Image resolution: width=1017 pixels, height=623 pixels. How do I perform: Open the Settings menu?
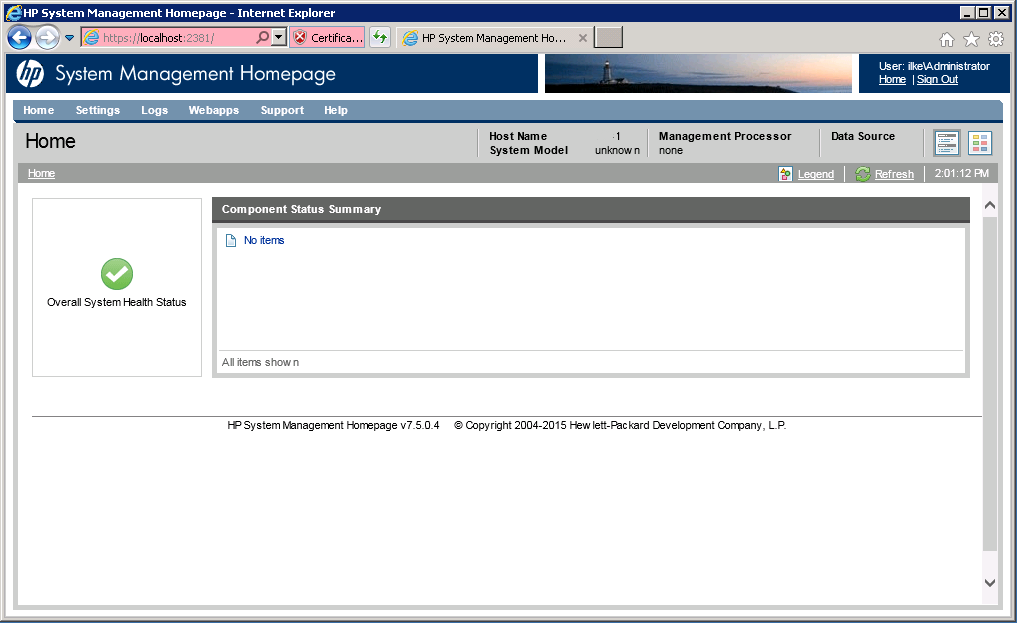coord(98,110)
